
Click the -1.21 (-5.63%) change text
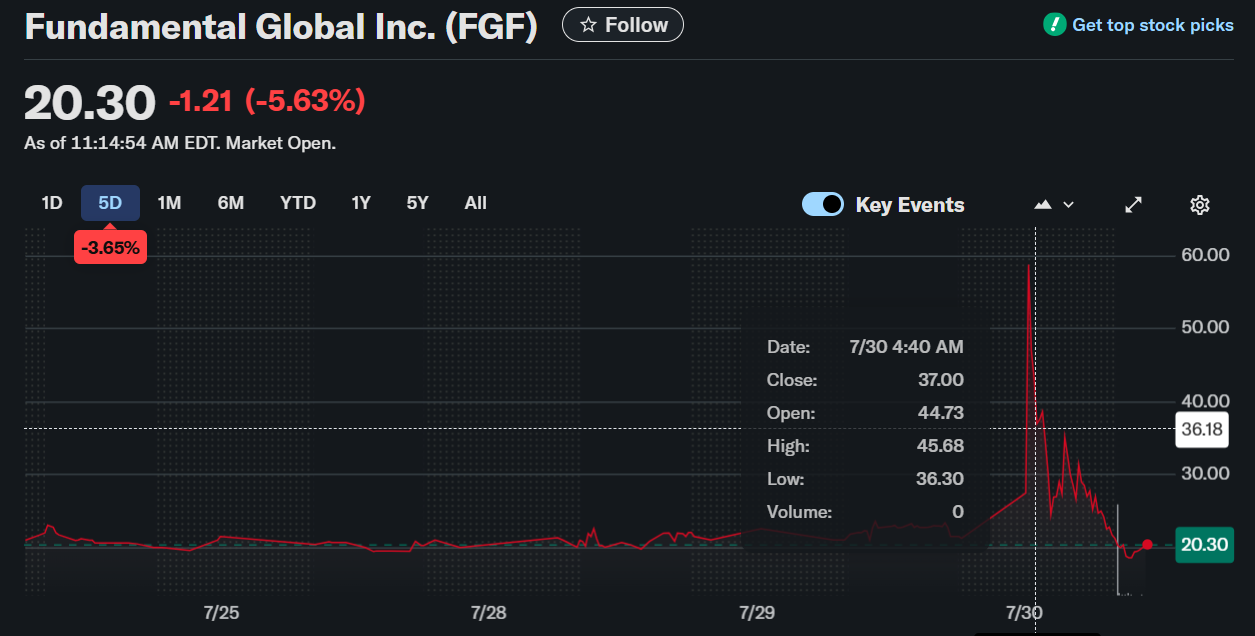click(x=267, y=101)
